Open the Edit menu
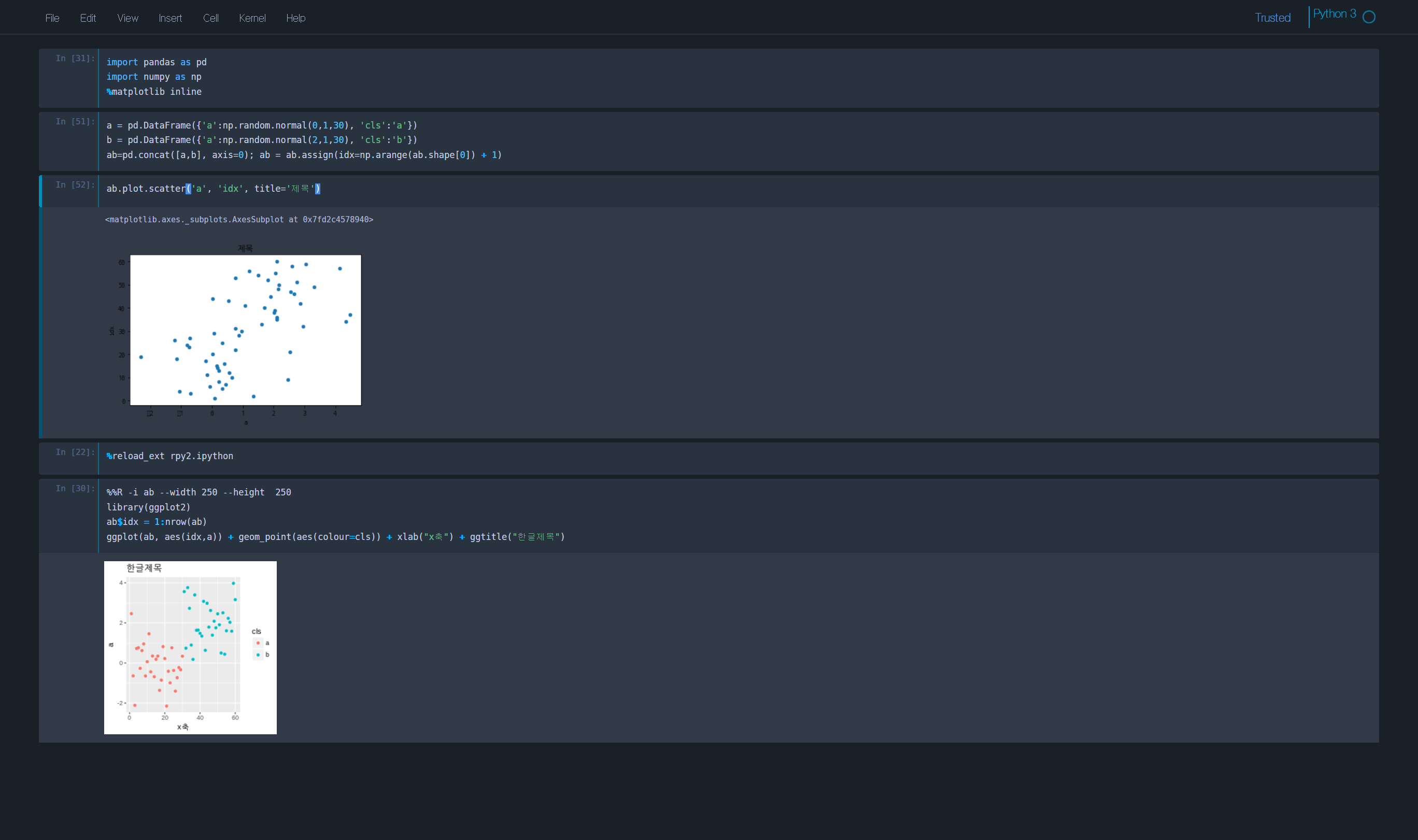Image resolution: width=1418 pixels, height=840 pixels. pos(88,18)
